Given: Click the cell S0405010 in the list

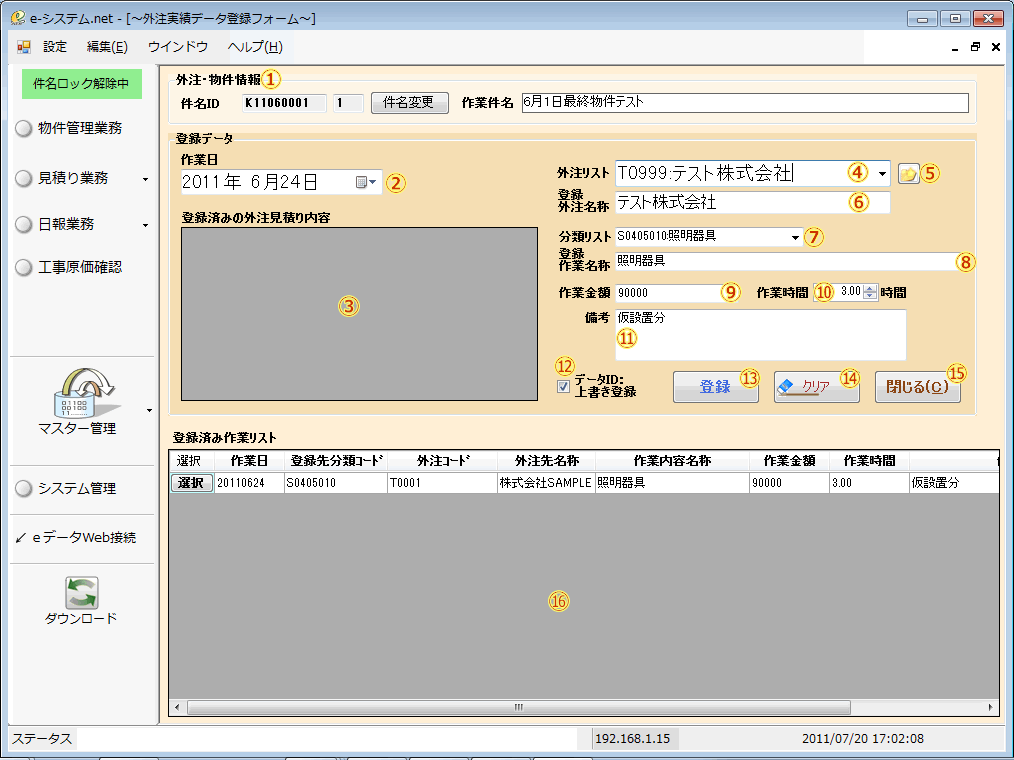Looking at the screenshot, I should pyautogui.click(x=336, y=483).
